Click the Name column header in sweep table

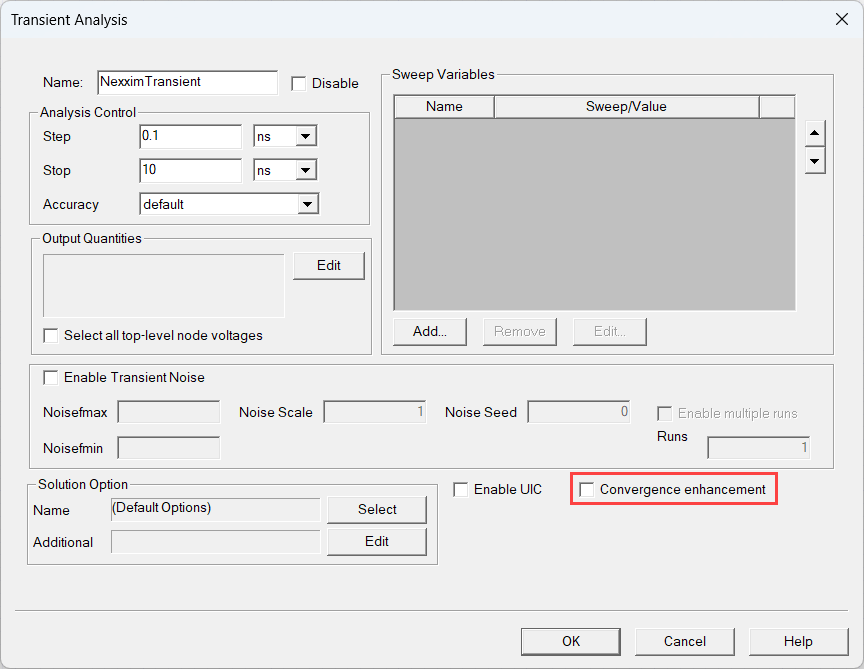444,107
